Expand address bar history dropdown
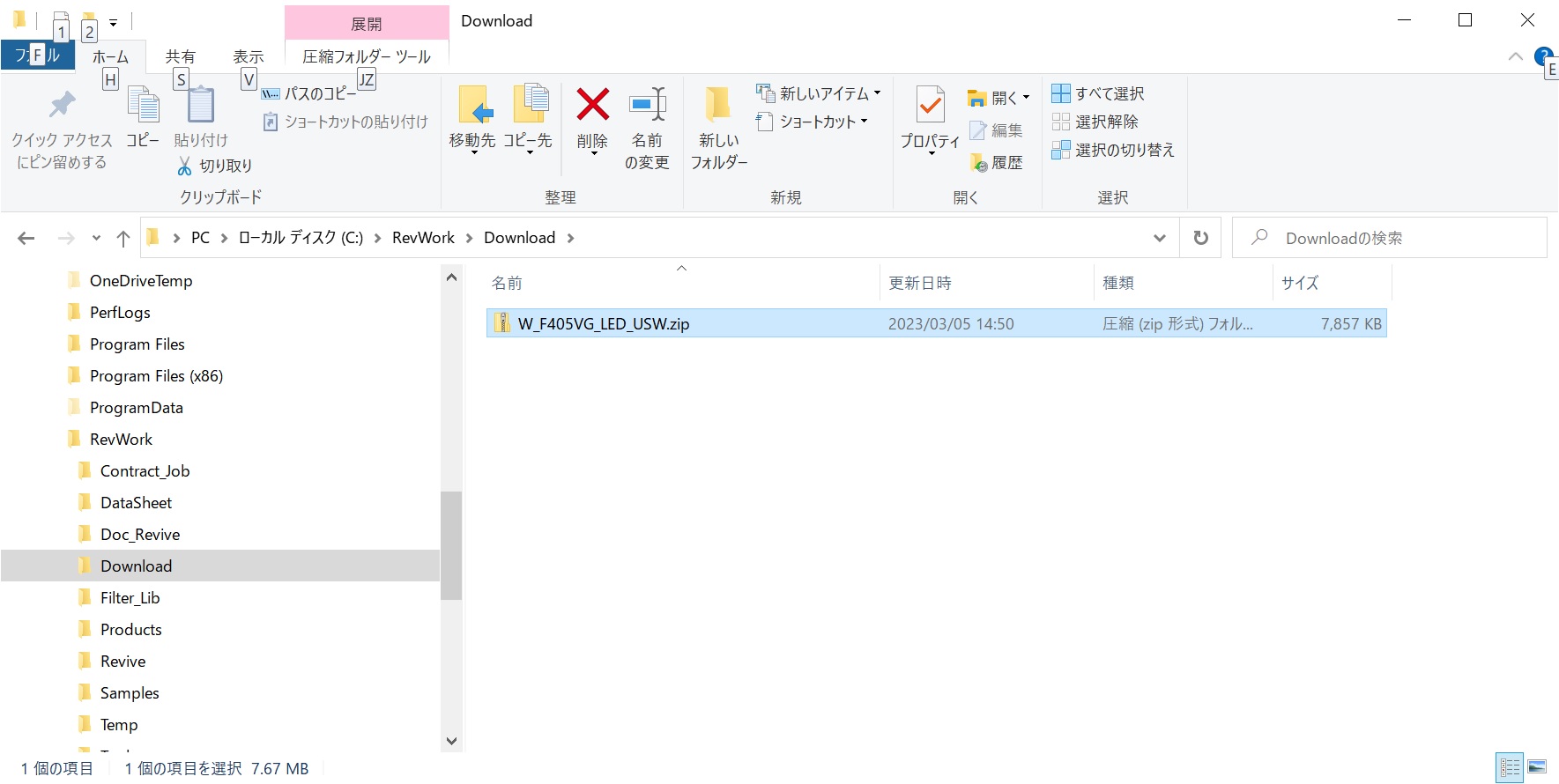Image resolution: width=1559 pixels, height=784 pixels. coord(1160,238)
